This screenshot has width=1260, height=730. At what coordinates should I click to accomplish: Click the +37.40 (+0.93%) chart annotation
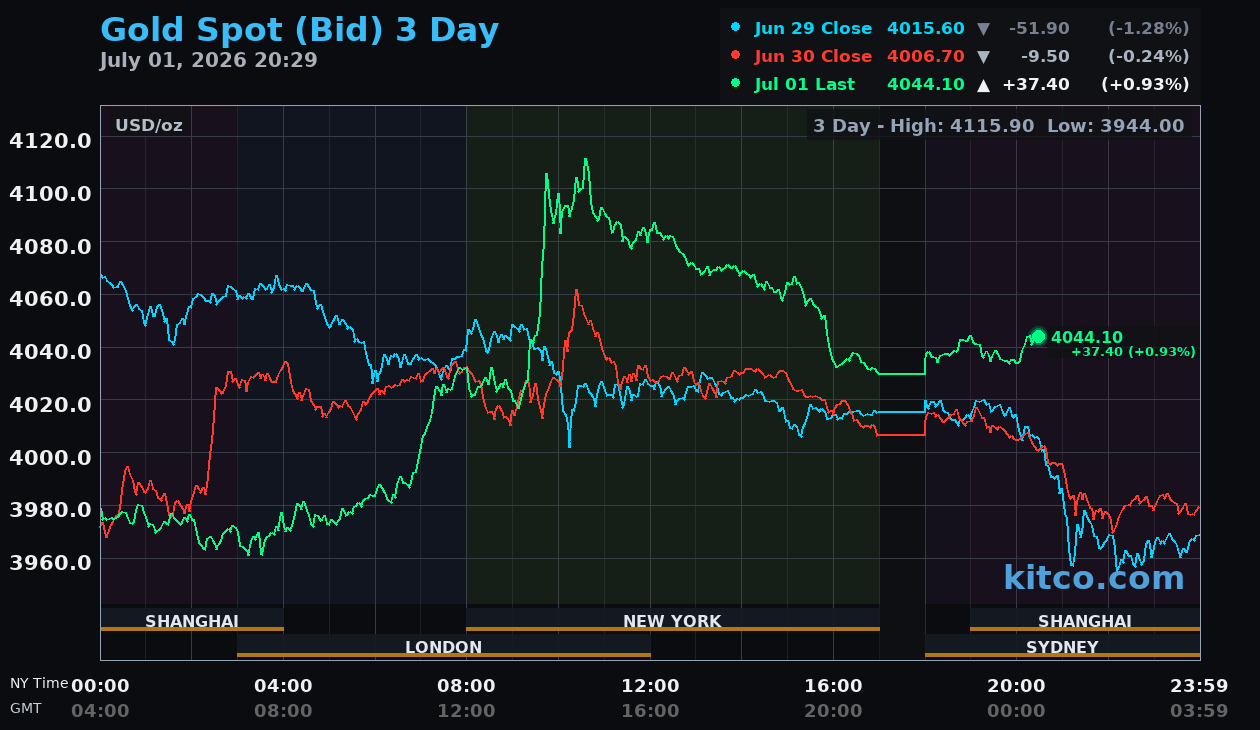pyautogui.click(x=1133, y=352)
